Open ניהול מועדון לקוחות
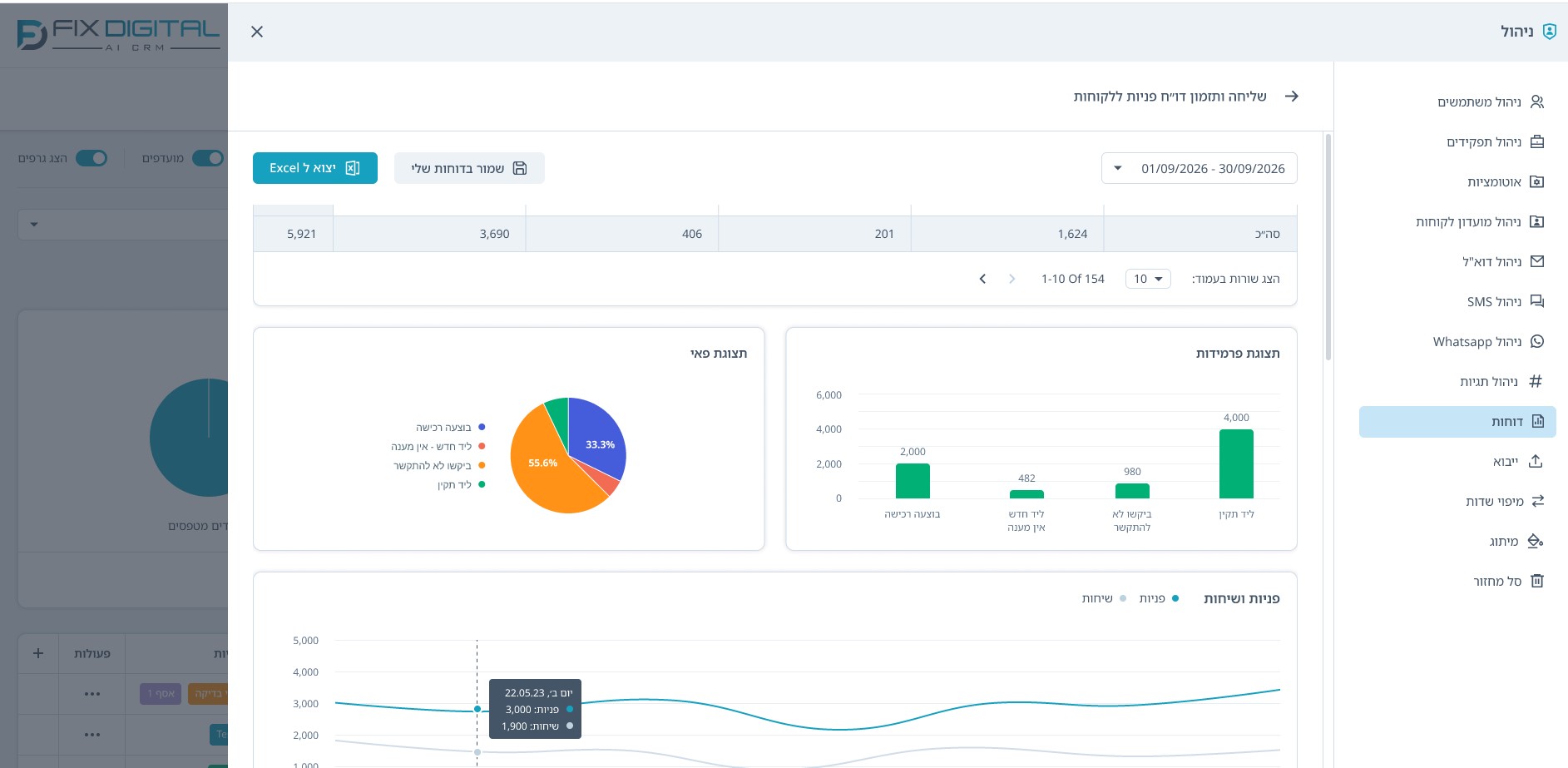 (x=1480, y=221)
